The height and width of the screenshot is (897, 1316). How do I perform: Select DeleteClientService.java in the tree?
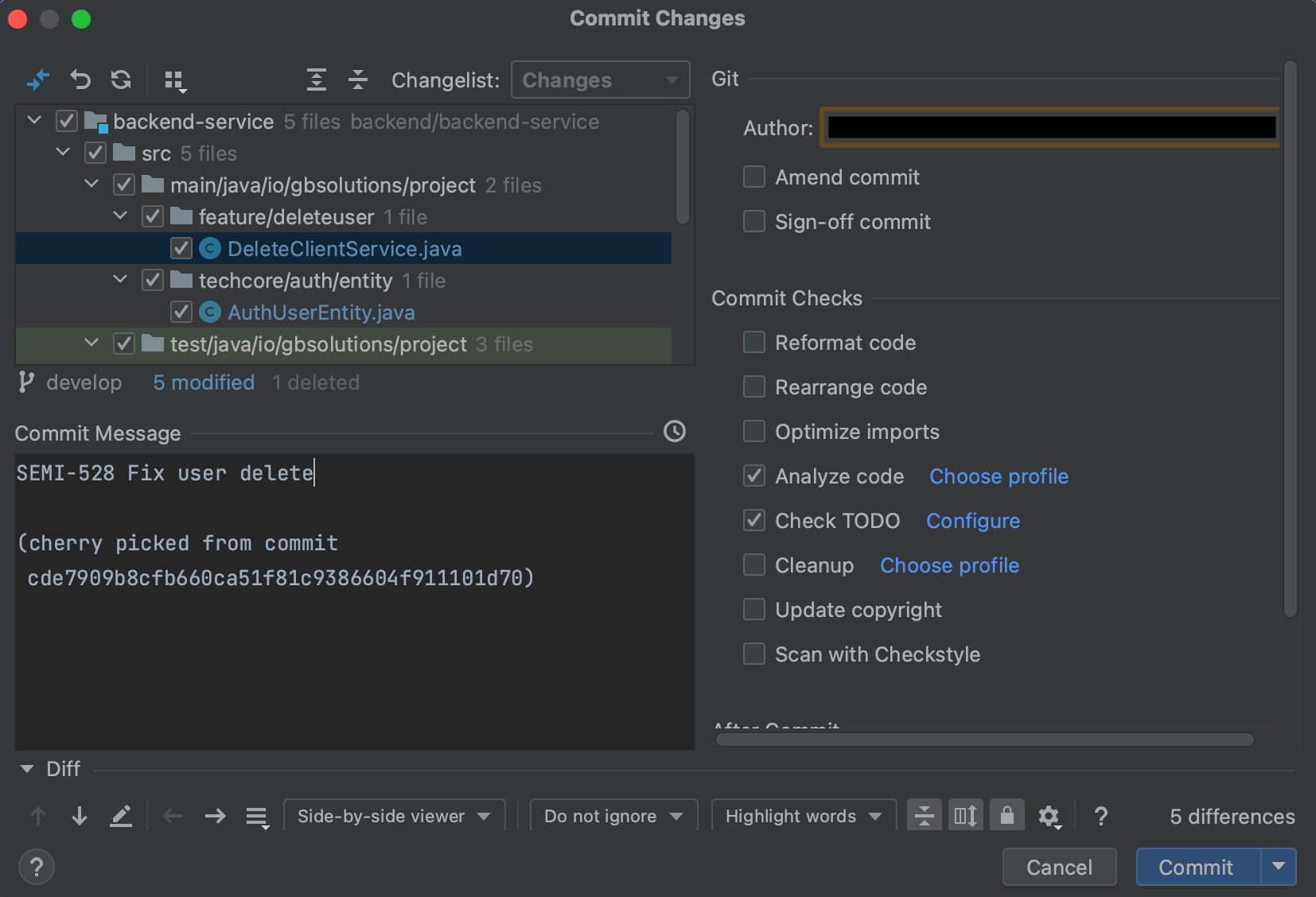pyautogui.click(x=344, y=249)
